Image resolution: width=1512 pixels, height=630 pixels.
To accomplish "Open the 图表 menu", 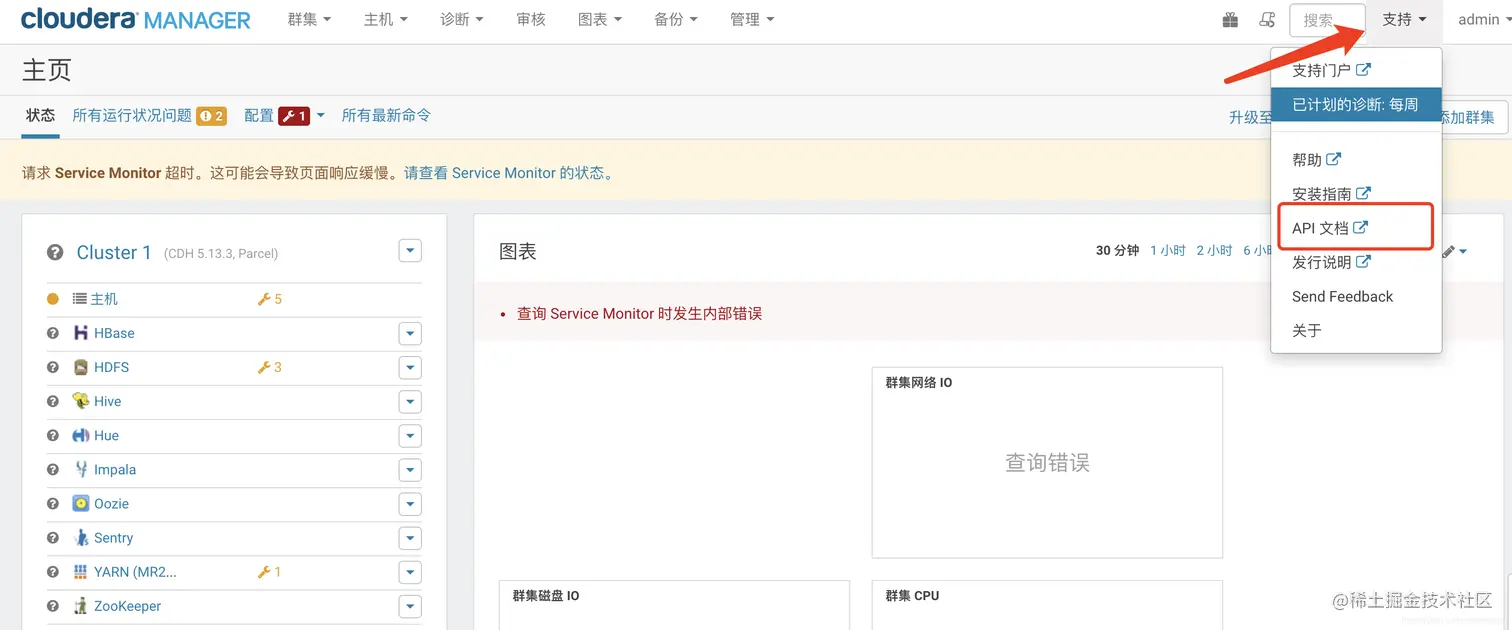I will [599, 20].
